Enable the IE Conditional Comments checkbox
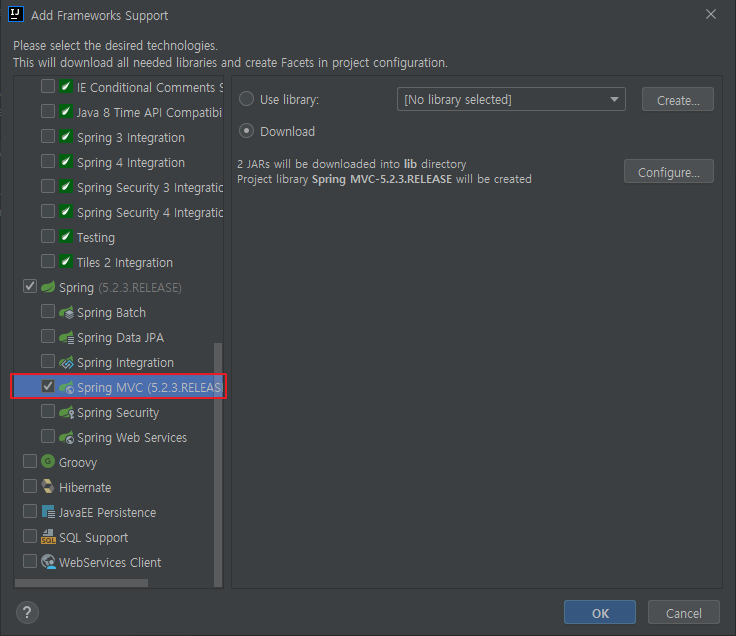The image size is (736, 636). pos(48,86)
